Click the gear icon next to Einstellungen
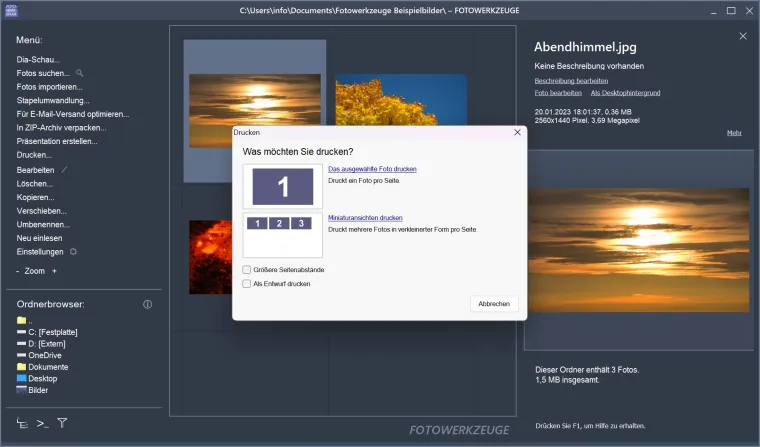This screenshot has height=447, width=760. click(x=73, y=252)
